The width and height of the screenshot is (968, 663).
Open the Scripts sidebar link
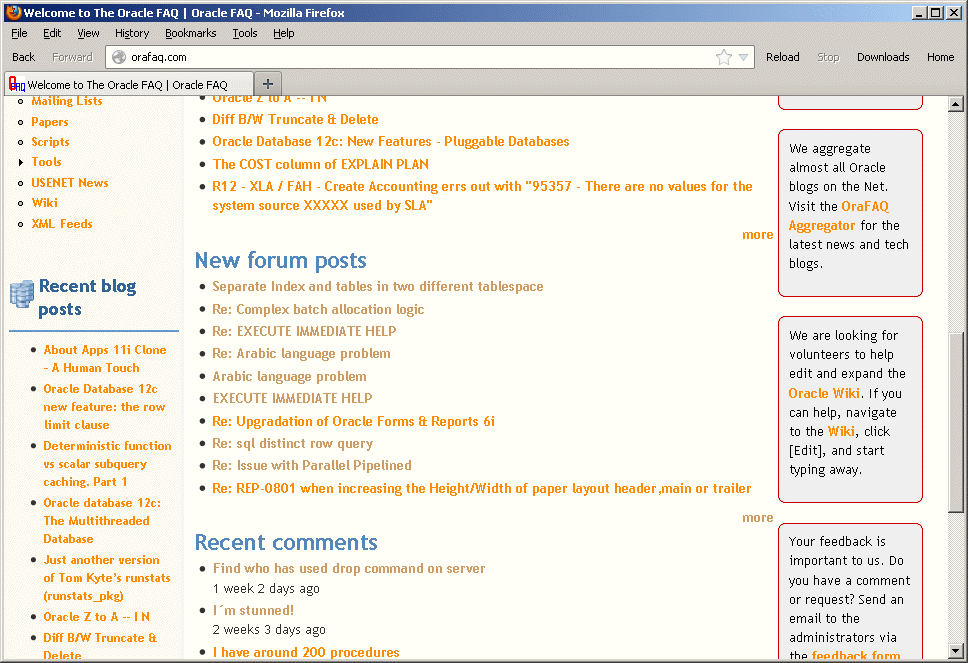click(x=51, y=142)
